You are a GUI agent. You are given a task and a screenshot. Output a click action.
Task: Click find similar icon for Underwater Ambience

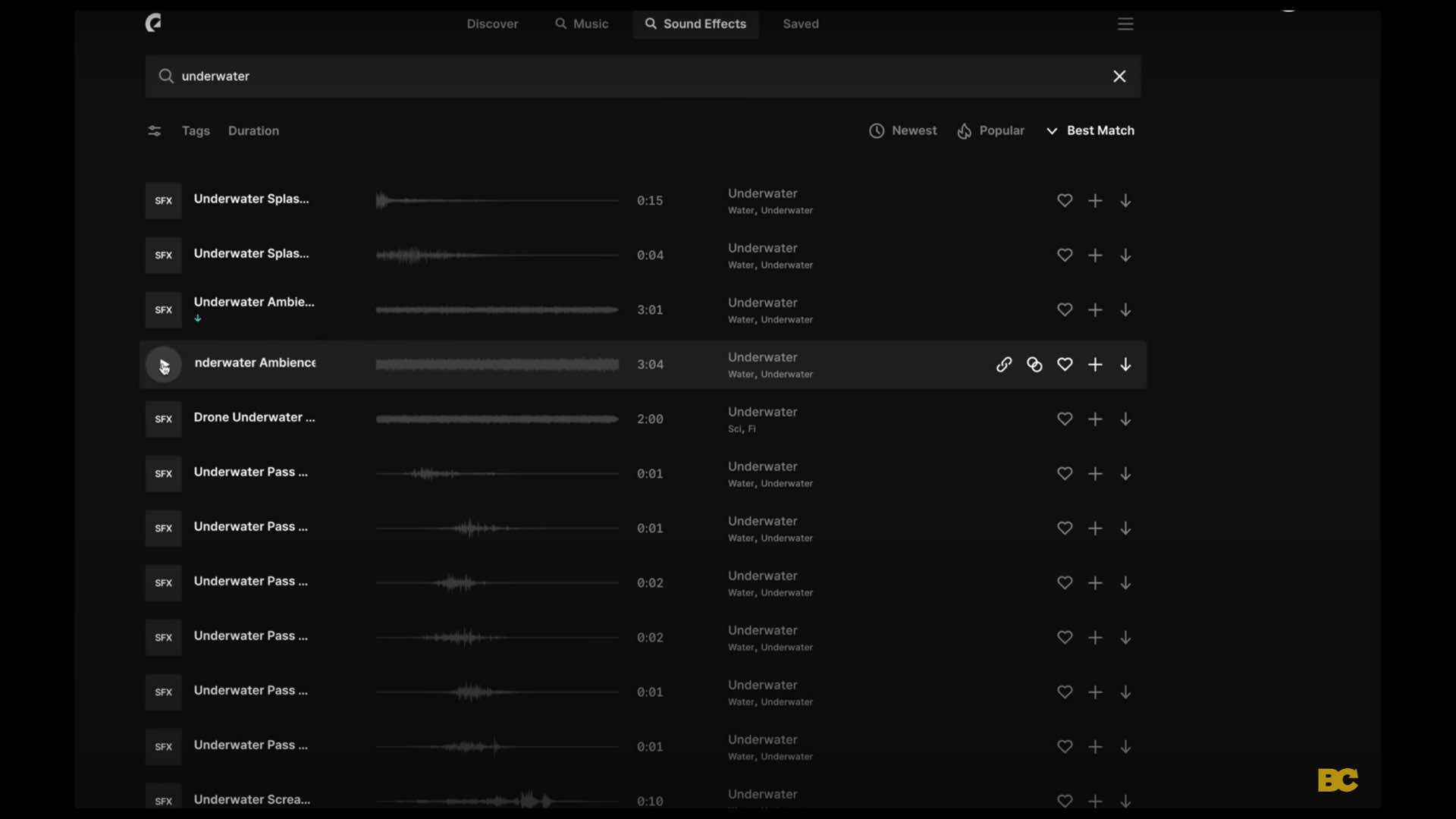point(1034,365)
